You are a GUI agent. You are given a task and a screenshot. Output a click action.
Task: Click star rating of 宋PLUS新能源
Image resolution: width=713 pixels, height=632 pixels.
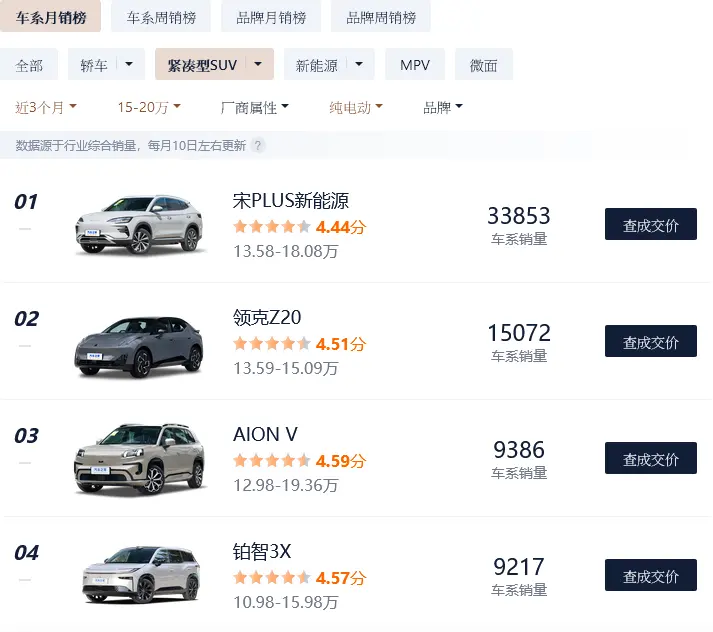(272, 226)
